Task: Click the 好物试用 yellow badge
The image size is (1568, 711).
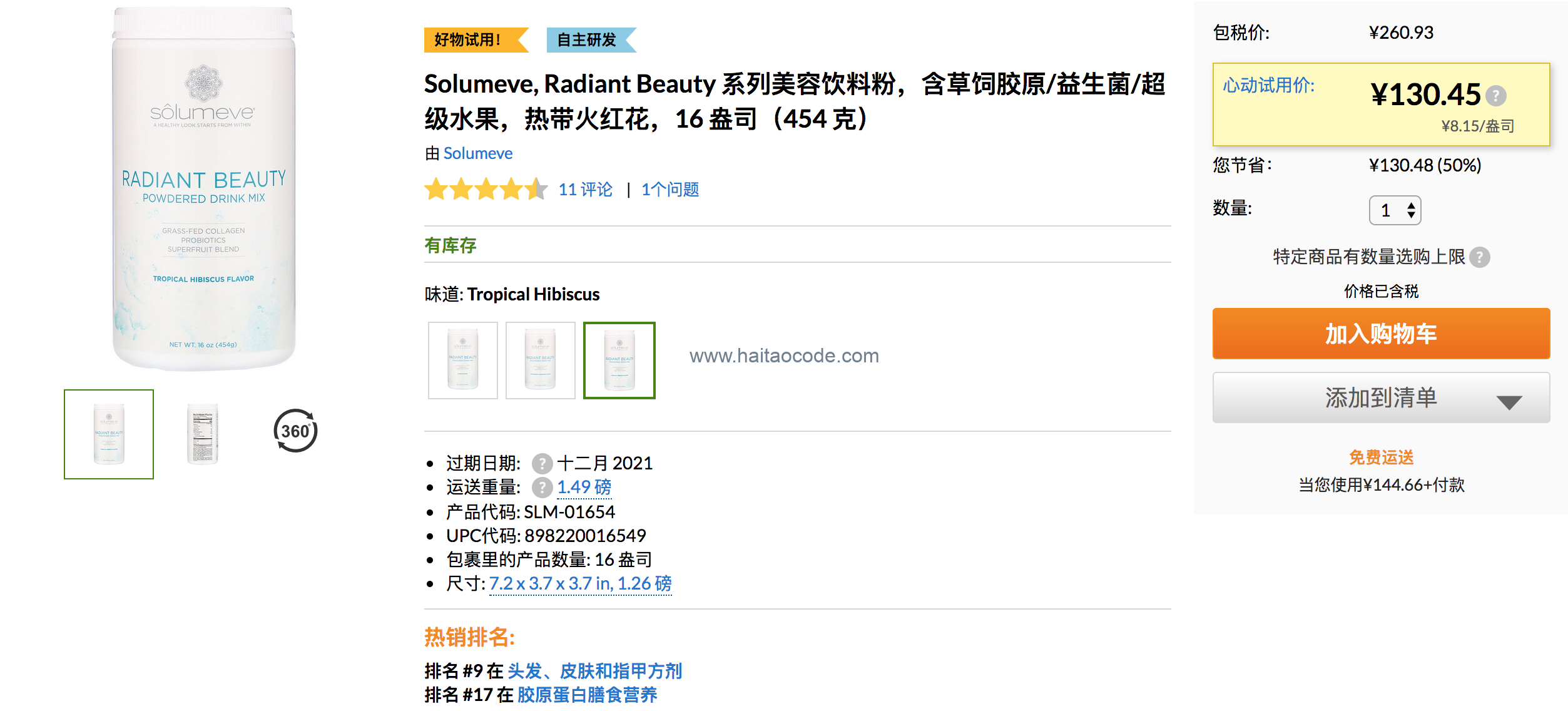Action: [x=476, y=40]
